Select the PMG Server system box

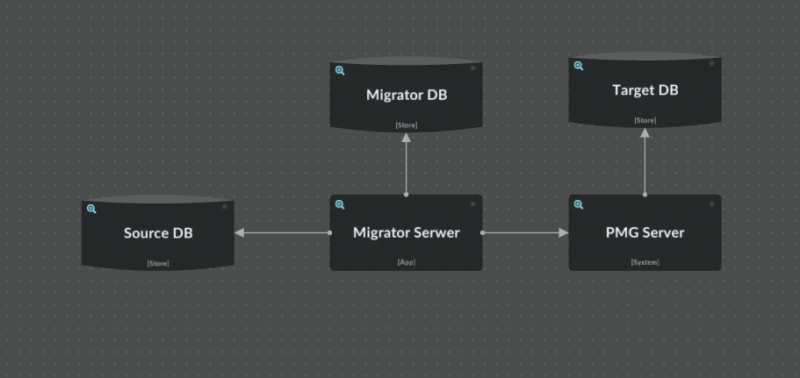tap(645, 233)
